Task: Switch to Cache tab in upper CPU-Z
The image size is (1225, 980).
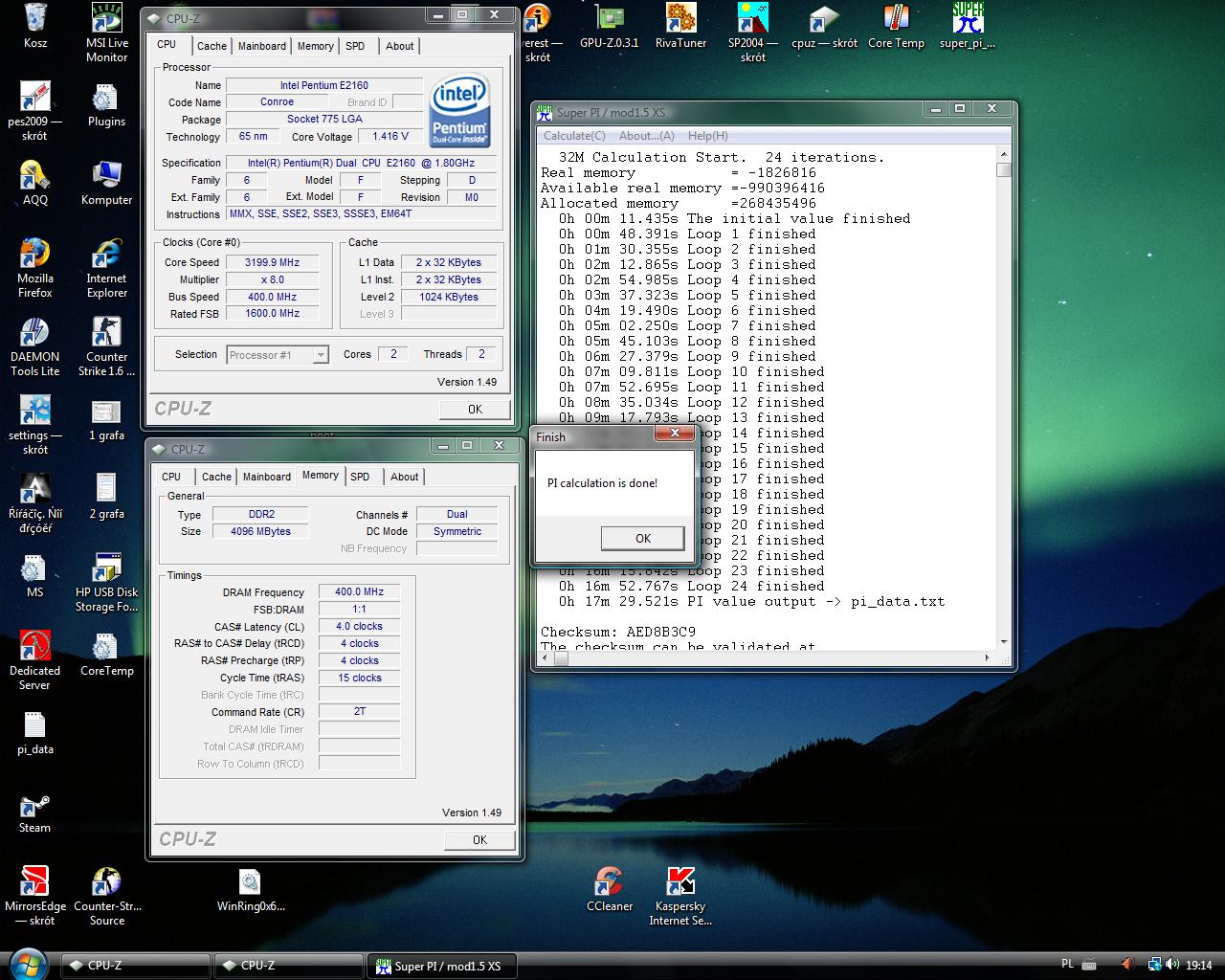Action: tap(212, 46)
